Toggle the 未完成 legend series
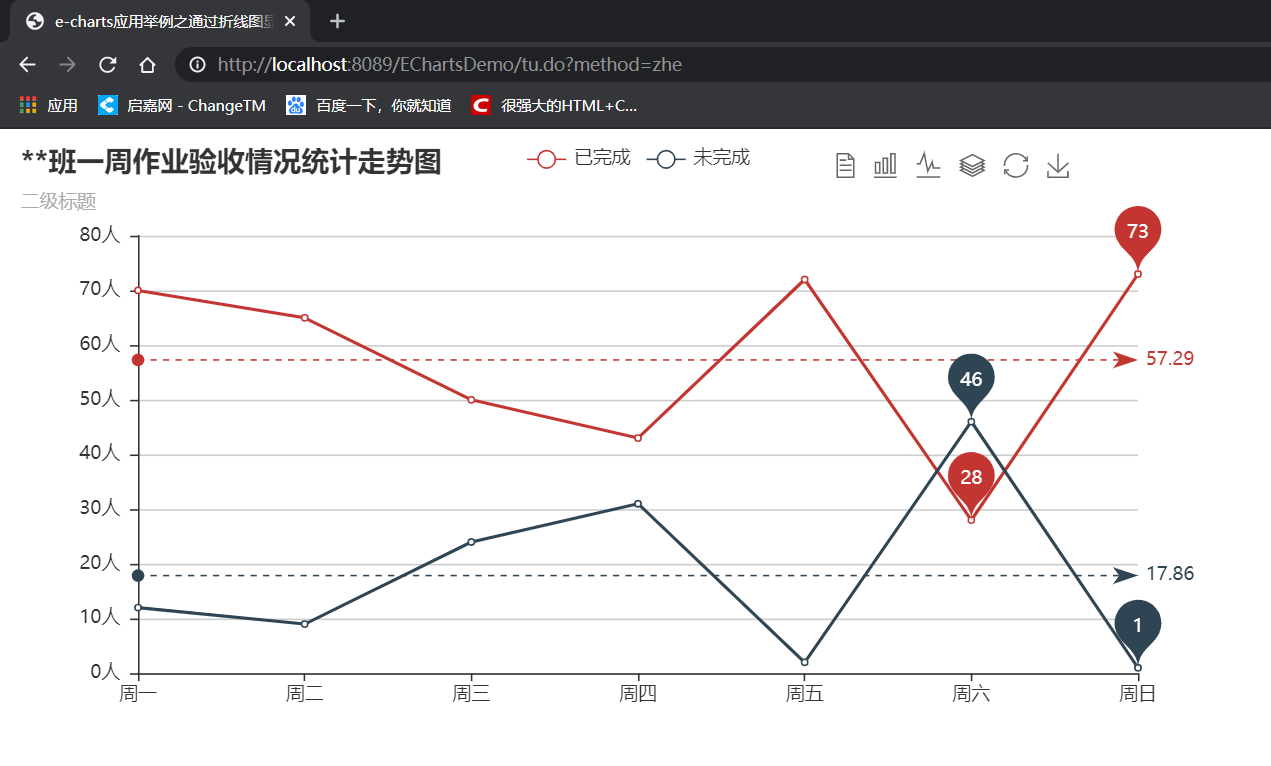Image resolution: width=1271 pixels, height=766 pixels. tap(699, 158)
